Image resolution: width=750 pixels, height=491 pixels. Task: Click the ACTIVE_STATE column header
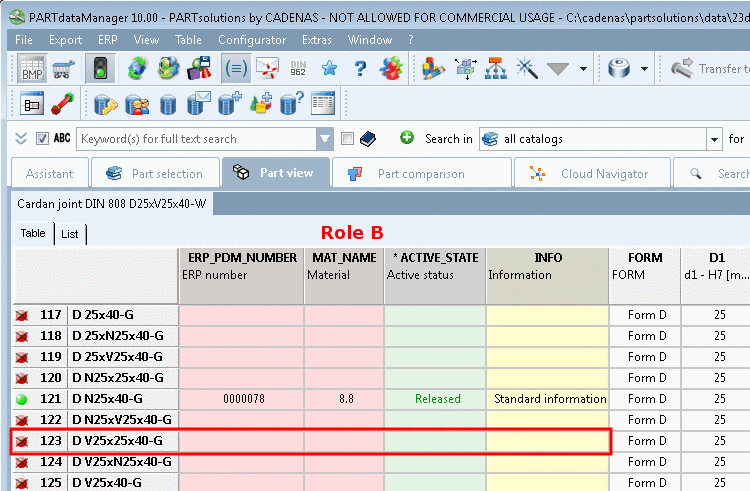pyautogui.click(x=435, y=275)
